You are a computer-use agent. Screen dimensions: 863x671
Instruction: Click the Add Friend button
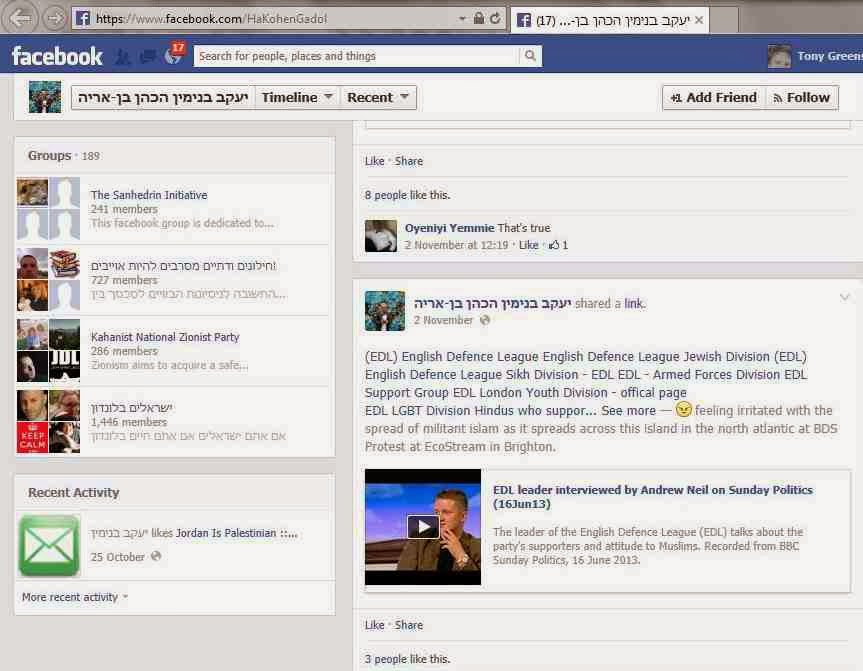713,97
